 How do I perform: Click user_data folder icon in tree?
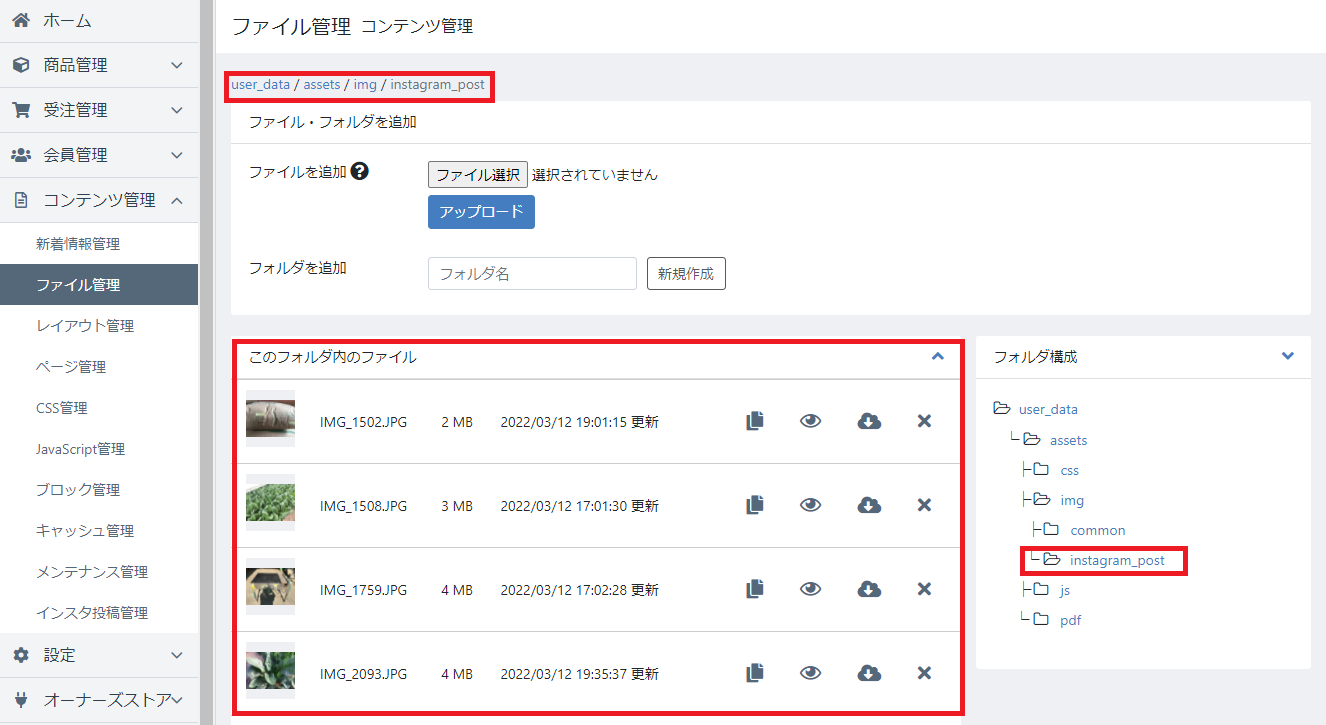(x=1002, y=409)
